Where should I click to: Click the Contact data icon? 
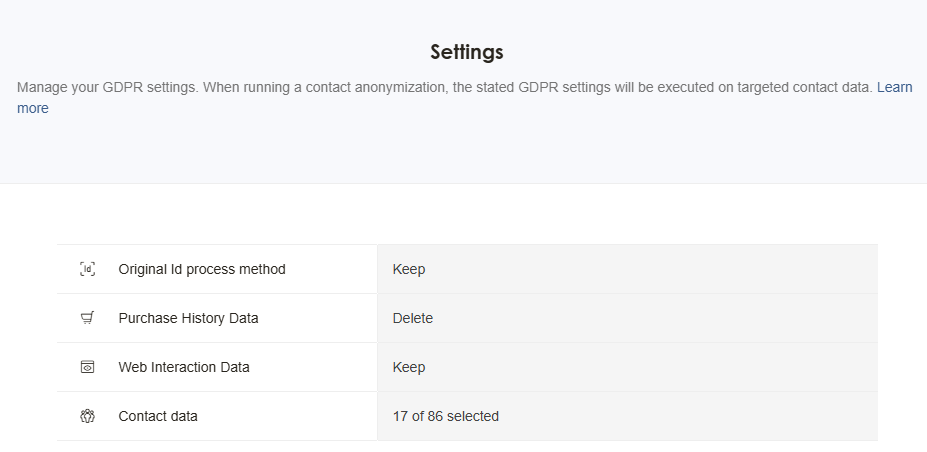87,416
